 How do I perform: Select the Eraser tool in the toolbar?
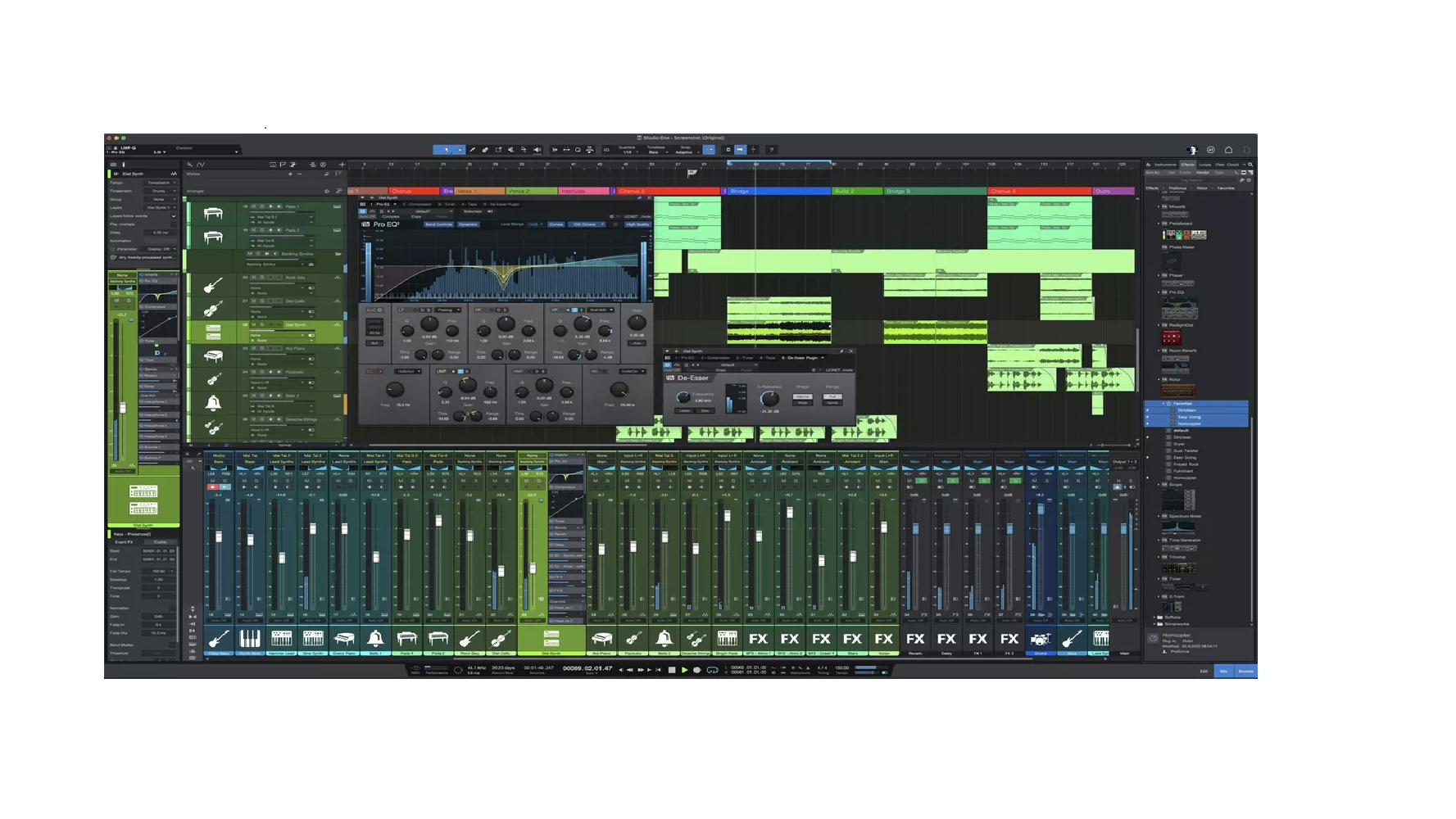[x=485, y=150]
